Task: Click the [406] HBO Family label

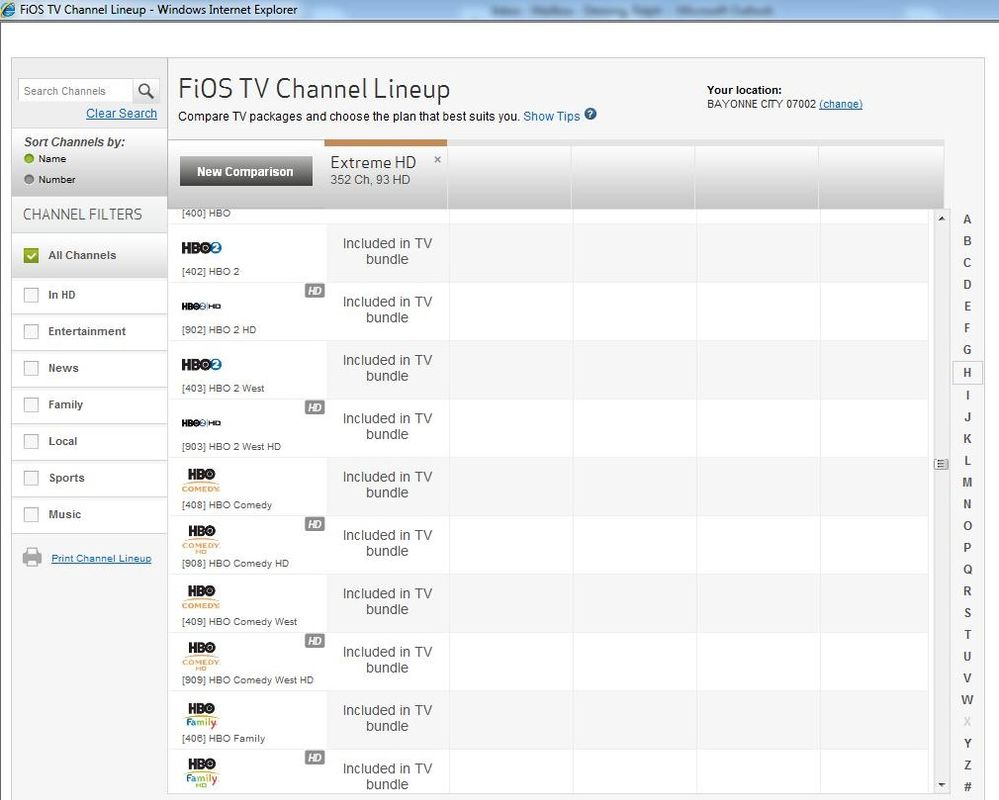Action: pyautogui.click(x=223, y=739)
